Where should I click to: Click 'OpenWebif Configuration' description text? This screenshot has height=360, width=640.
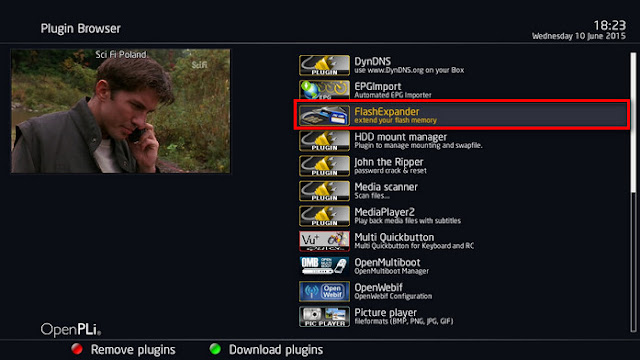point(393,296)
